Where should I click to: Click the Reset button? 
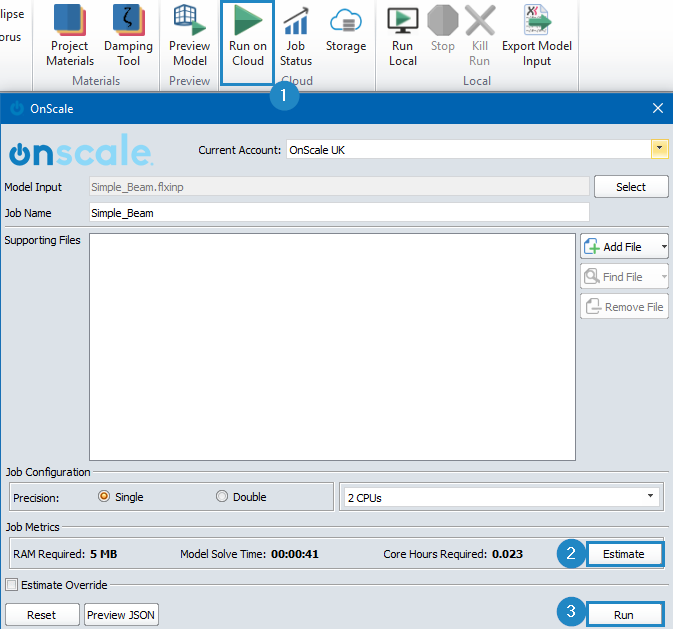[x=42, y=614]
